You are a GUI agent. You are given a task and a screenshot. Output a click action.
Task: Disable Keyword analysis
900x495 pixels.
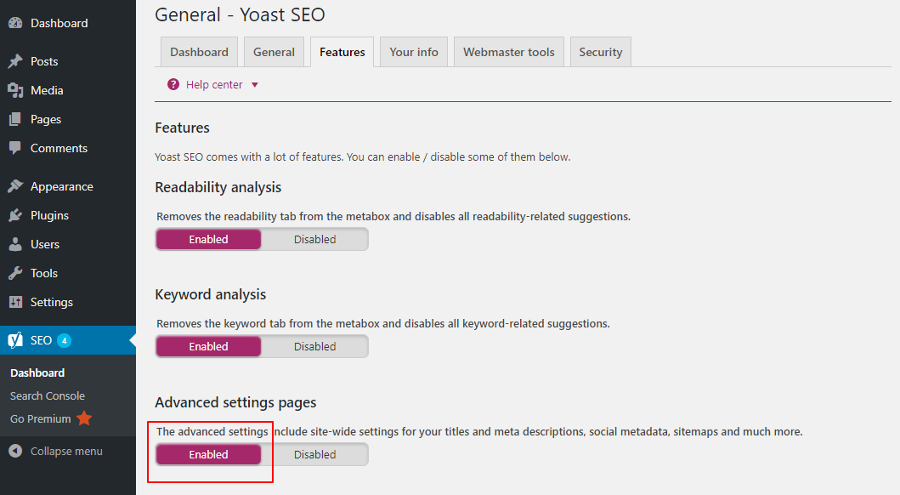315,346
